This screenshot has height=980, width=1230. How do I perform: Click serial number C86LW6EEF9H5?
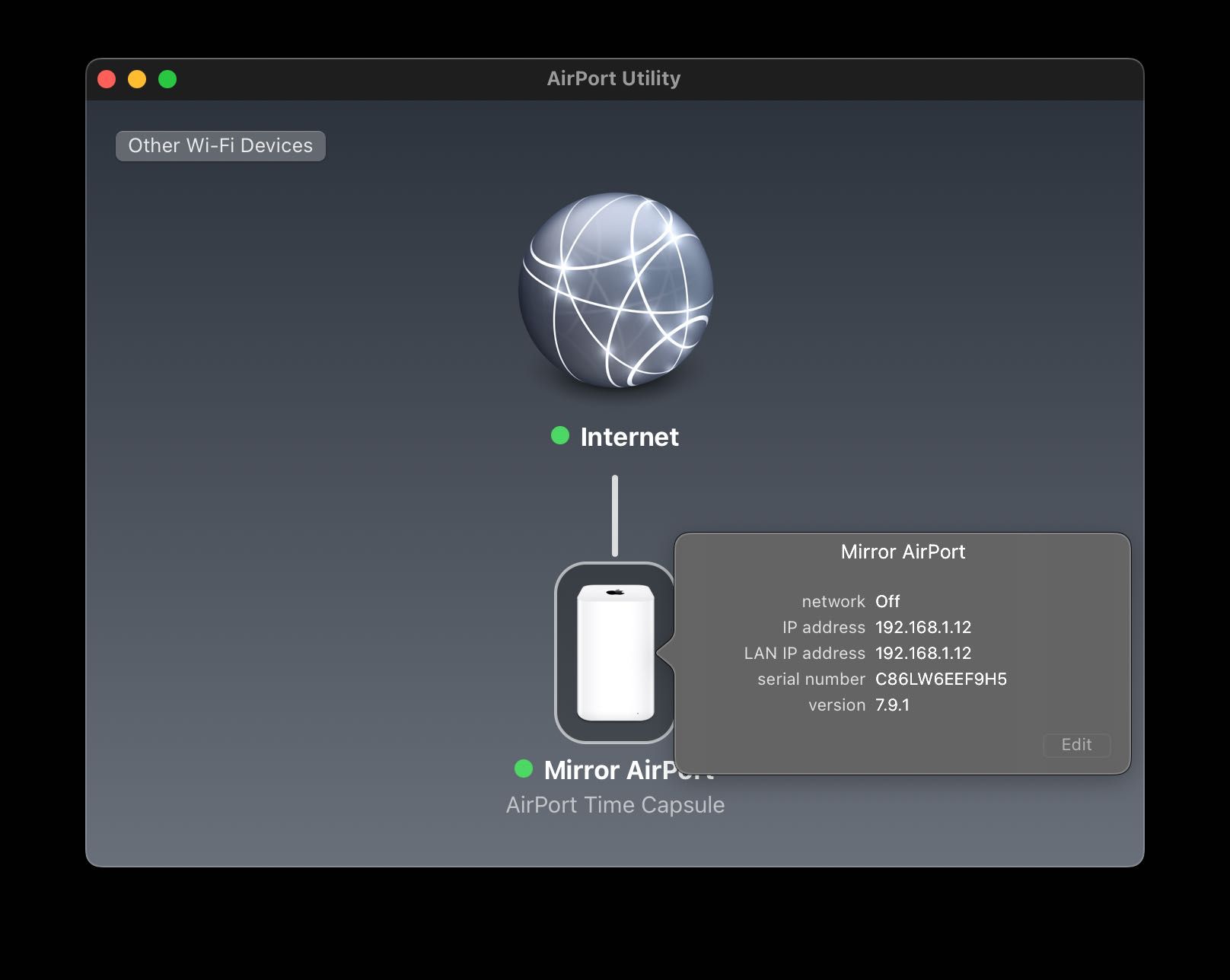click(x=941, y=679)
